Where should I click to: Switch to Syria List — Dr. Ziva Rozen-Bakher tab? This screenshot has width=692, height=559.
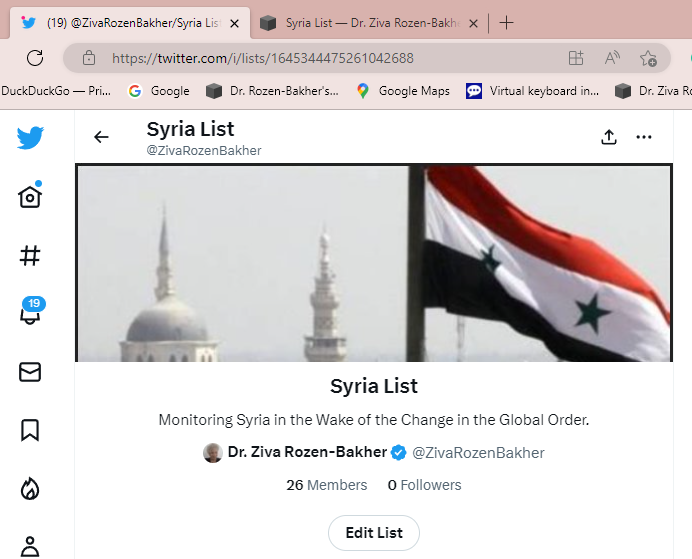pos(370,23)
